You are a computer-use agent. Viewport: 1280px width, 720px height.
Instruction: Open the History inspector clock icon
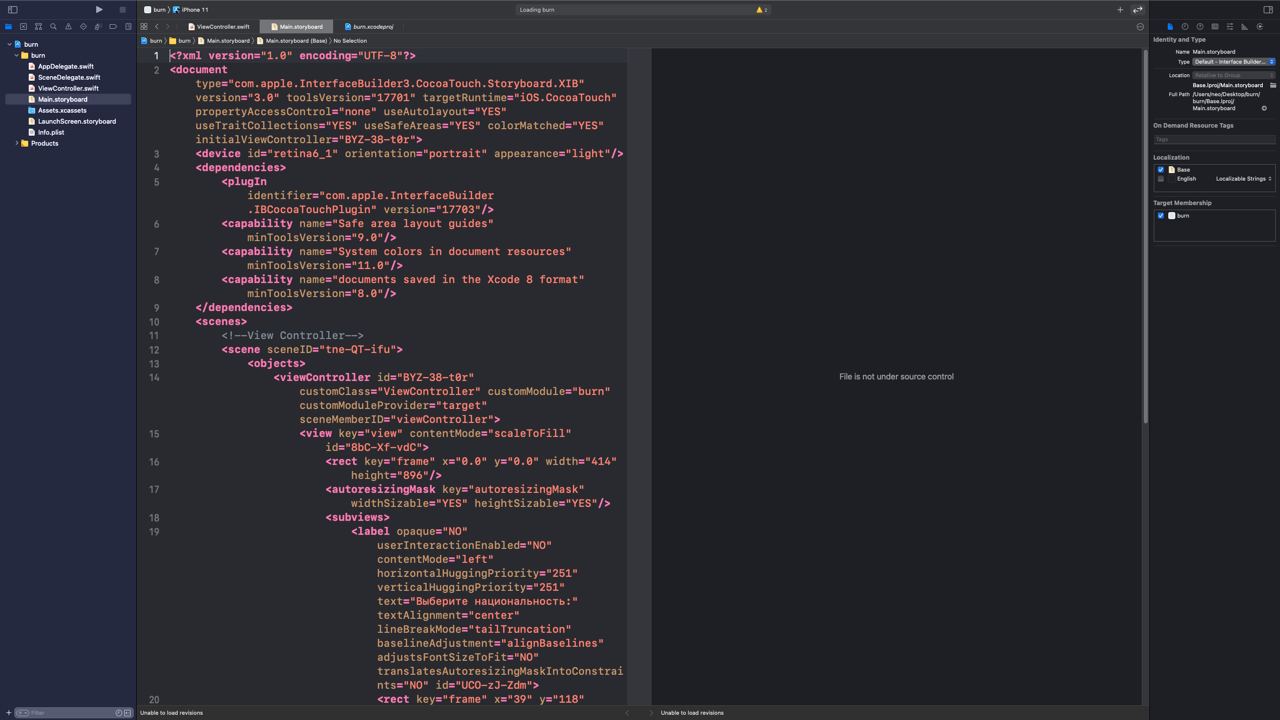[1185, 26]
